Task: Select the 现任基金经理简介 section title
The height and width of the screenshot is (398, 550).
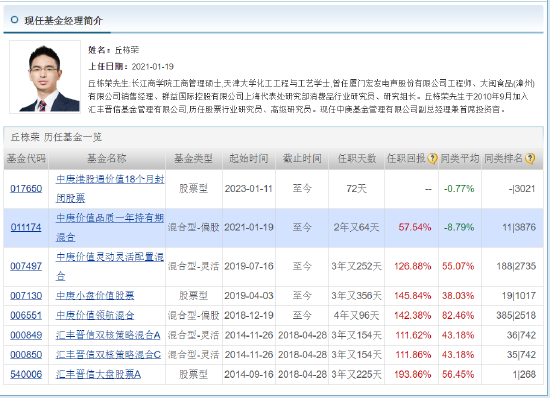Action: (x=63, y=20)
